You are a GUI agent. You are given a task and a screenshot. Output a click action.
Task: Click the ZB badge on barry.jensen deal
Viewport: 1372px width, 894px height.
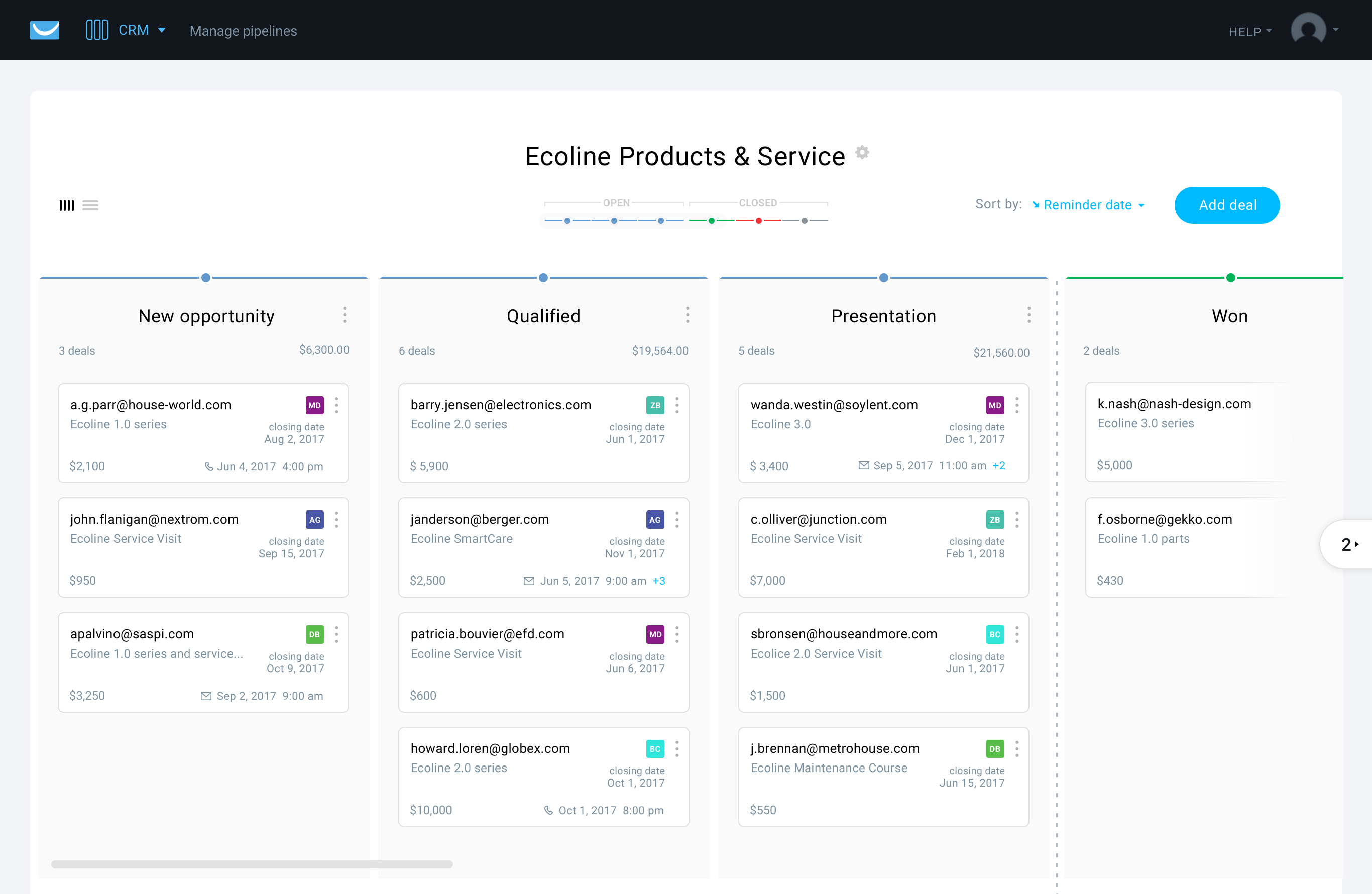pos(655,405)
